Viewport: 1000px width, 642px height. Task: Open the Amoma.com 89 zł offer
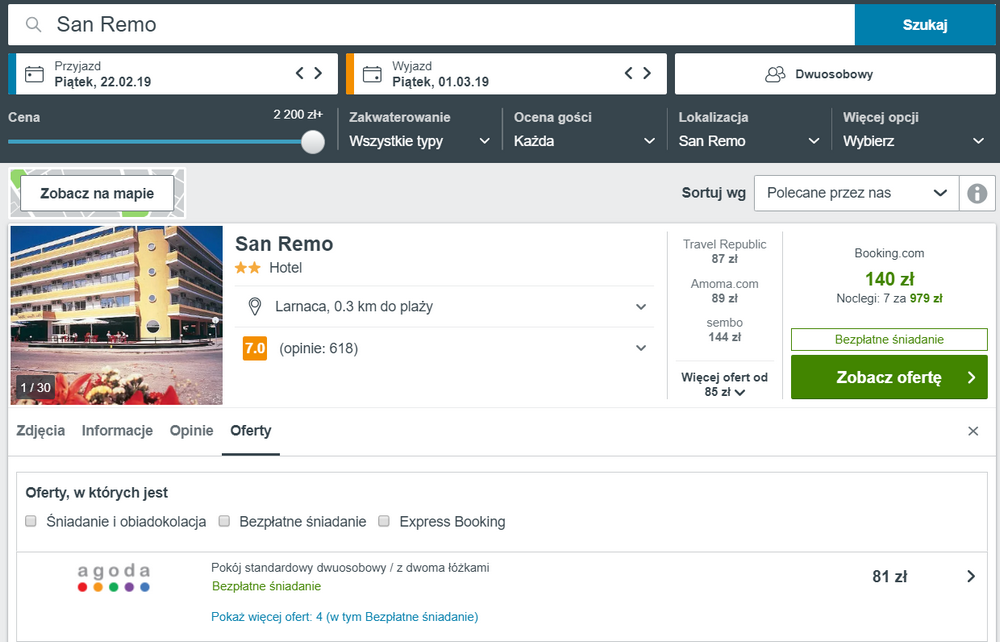(x=724, y=291)
